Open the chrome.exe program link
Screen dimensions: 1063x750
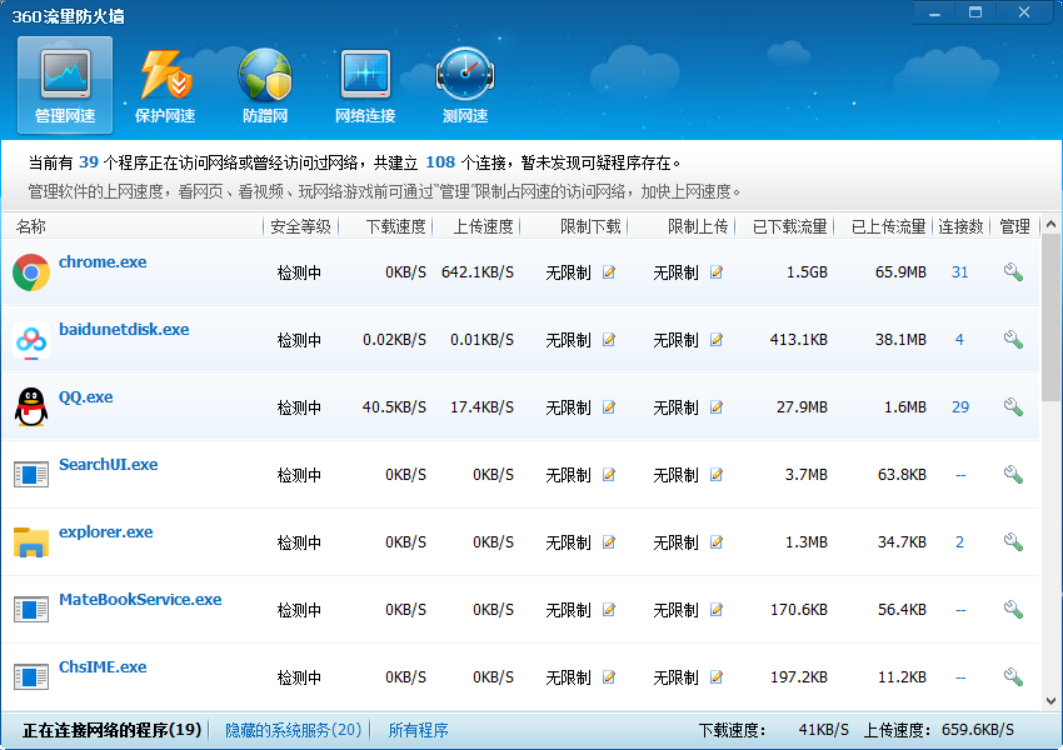[x=102, y=262]
